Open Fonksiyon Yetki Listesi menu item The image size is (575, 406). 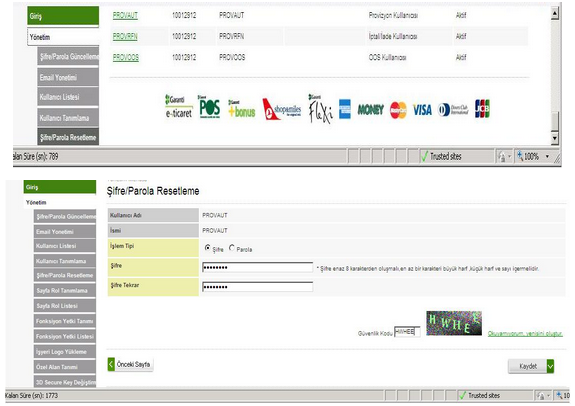point(65,336)
